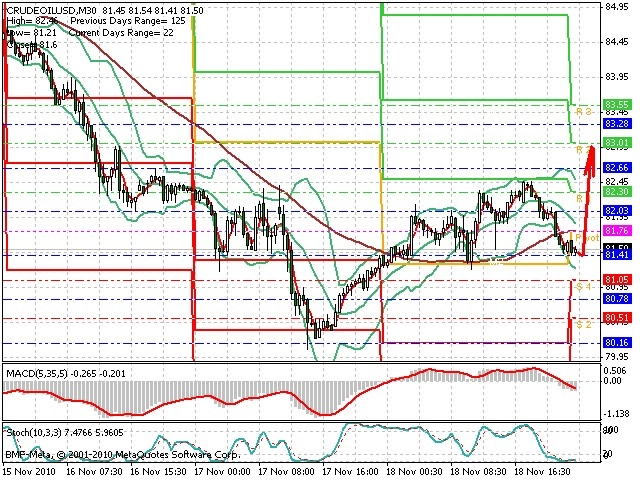Click the 80.16 blue price label
Image resolution: width=640 pixels, height=480 pixels.
click(x=617, y=343)
